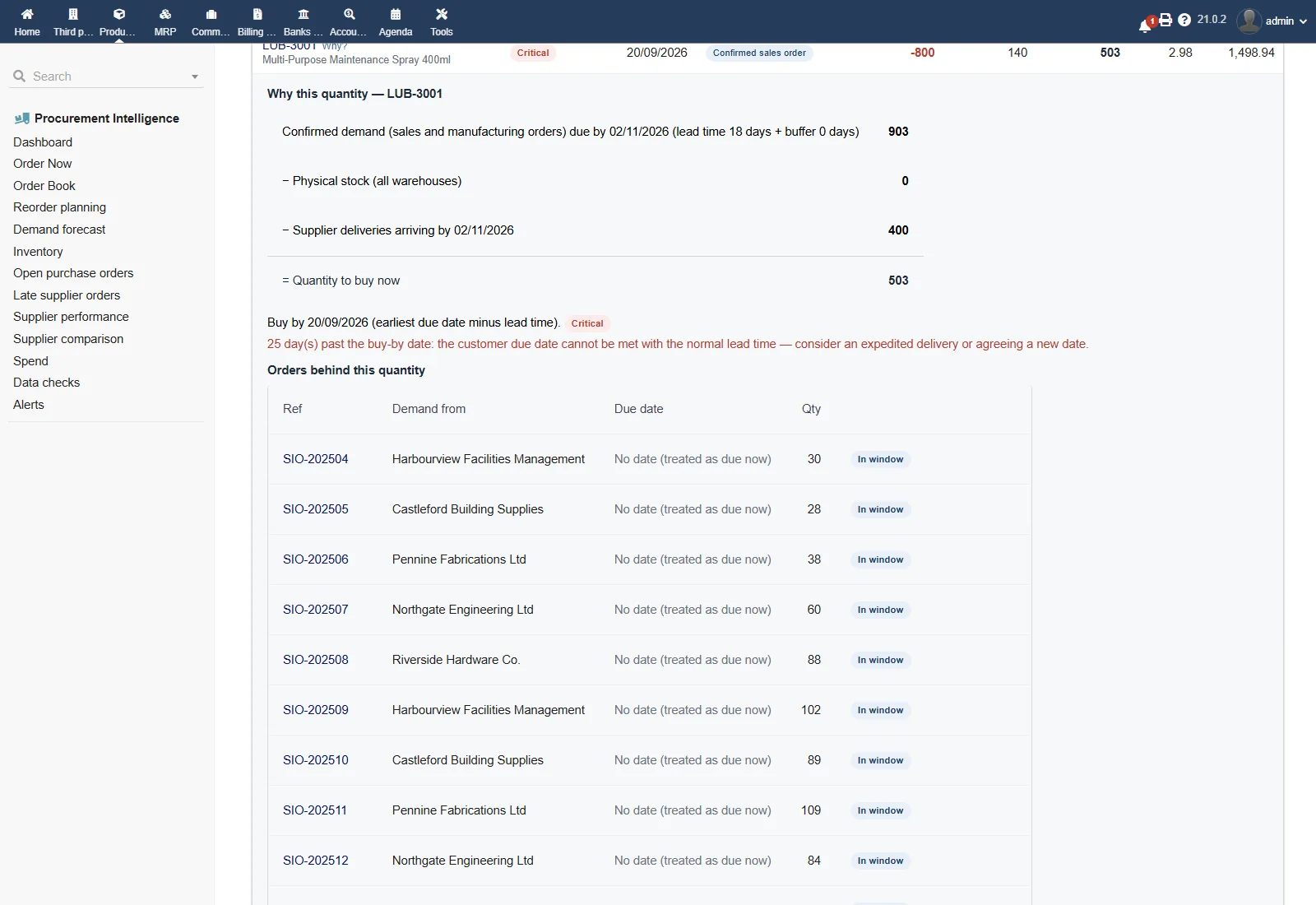Open the Home menu icon
1316x905 pixels.
pyautogui.click(x=27, y=14)
